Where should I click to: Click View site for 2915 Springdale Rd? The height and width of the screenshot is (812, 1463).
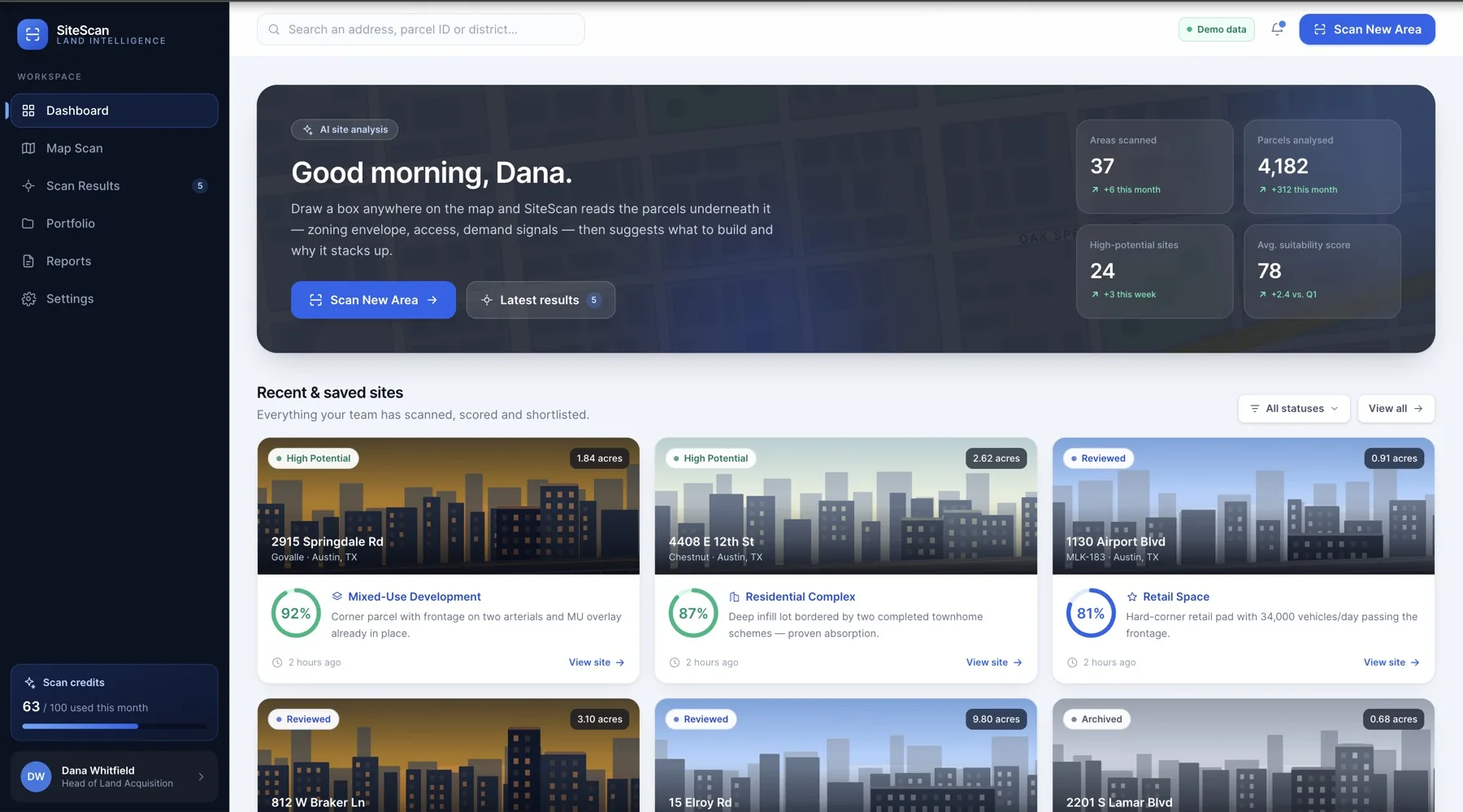point(597,662)
